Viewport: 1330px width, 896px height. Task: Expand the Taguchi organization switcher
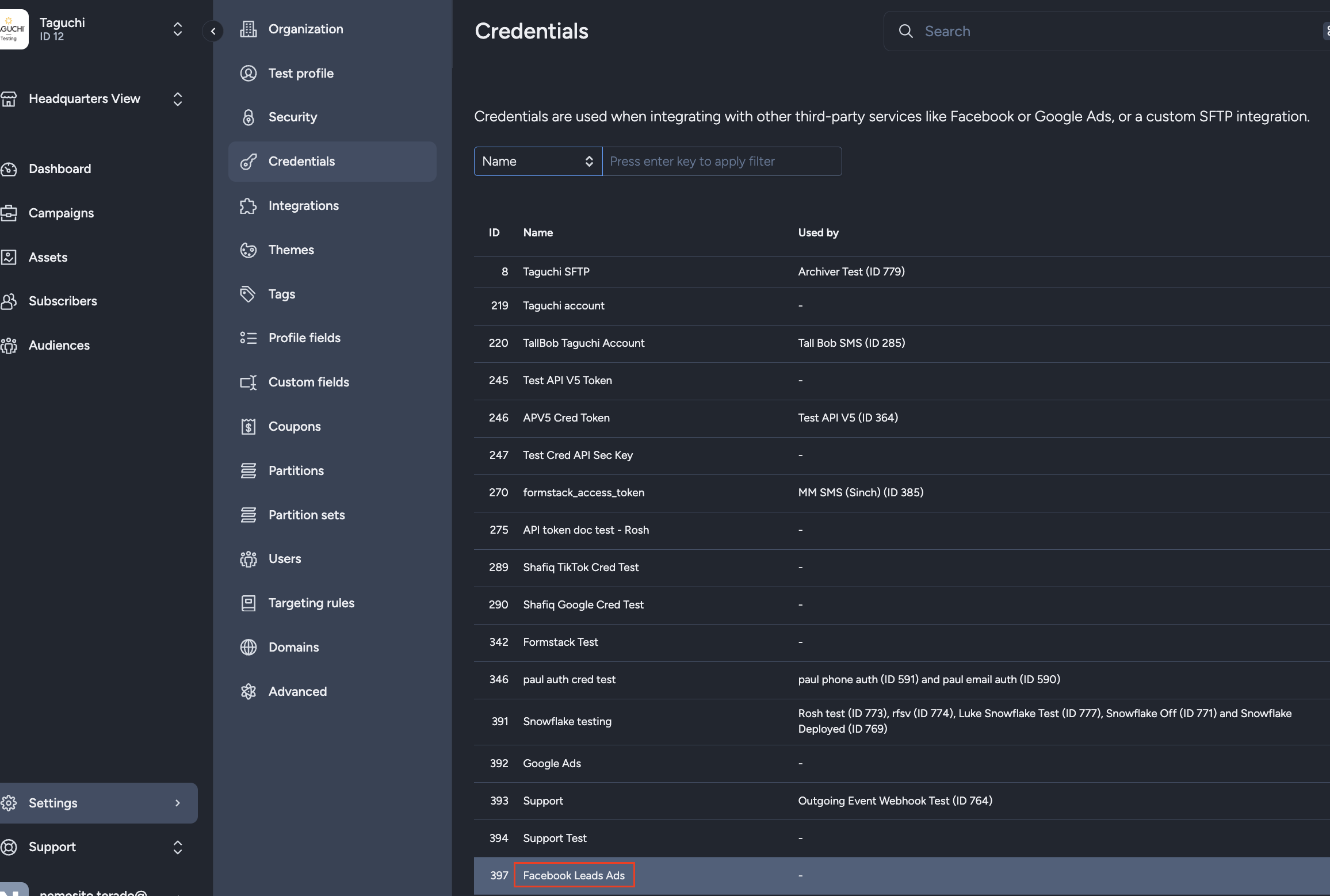[177, 29]
